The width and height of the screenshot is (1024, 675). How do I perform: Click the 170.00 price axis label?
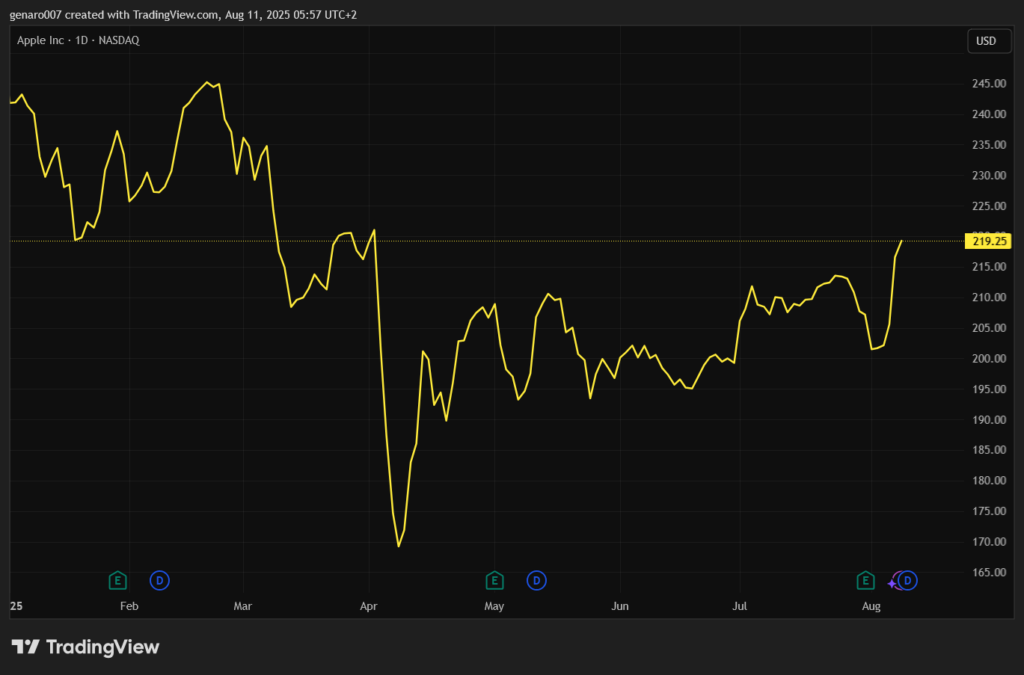click(x=987, y=542)
